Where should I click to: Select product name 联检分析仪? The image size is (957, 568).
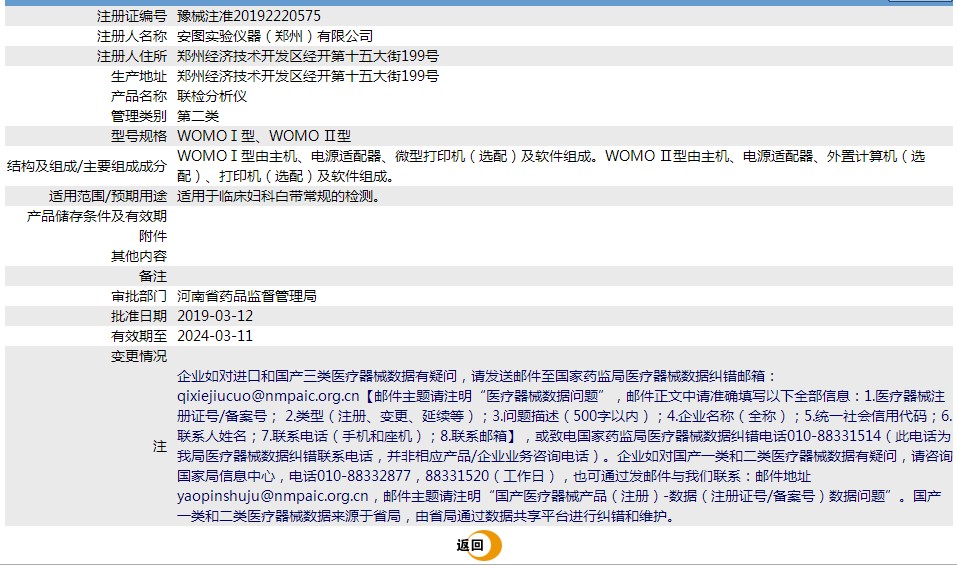(x=212, y=96)
